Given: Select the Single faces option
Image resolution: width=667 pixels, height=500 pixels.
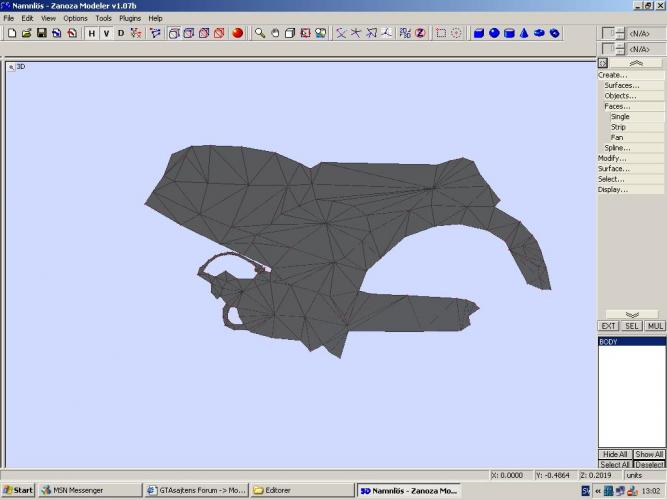Looking at the screenshot, I should pyautogui.click(x=620, y=117).
